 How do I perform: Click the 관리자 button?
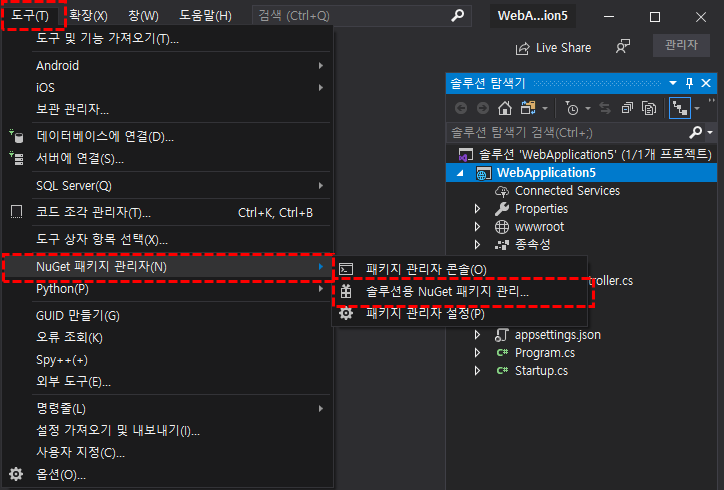click(681, 45)
